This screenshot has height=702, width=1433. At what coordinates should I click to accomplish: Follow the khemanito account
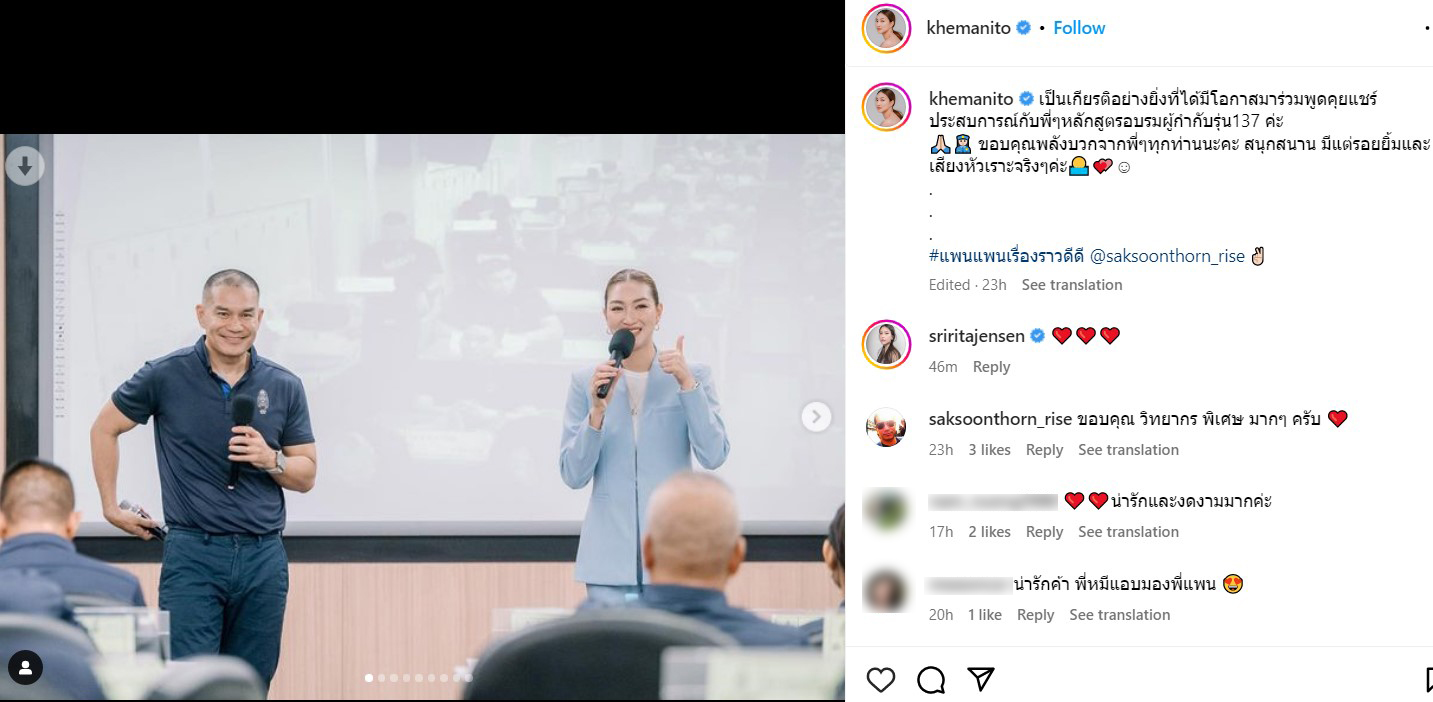click(1079, 28)
